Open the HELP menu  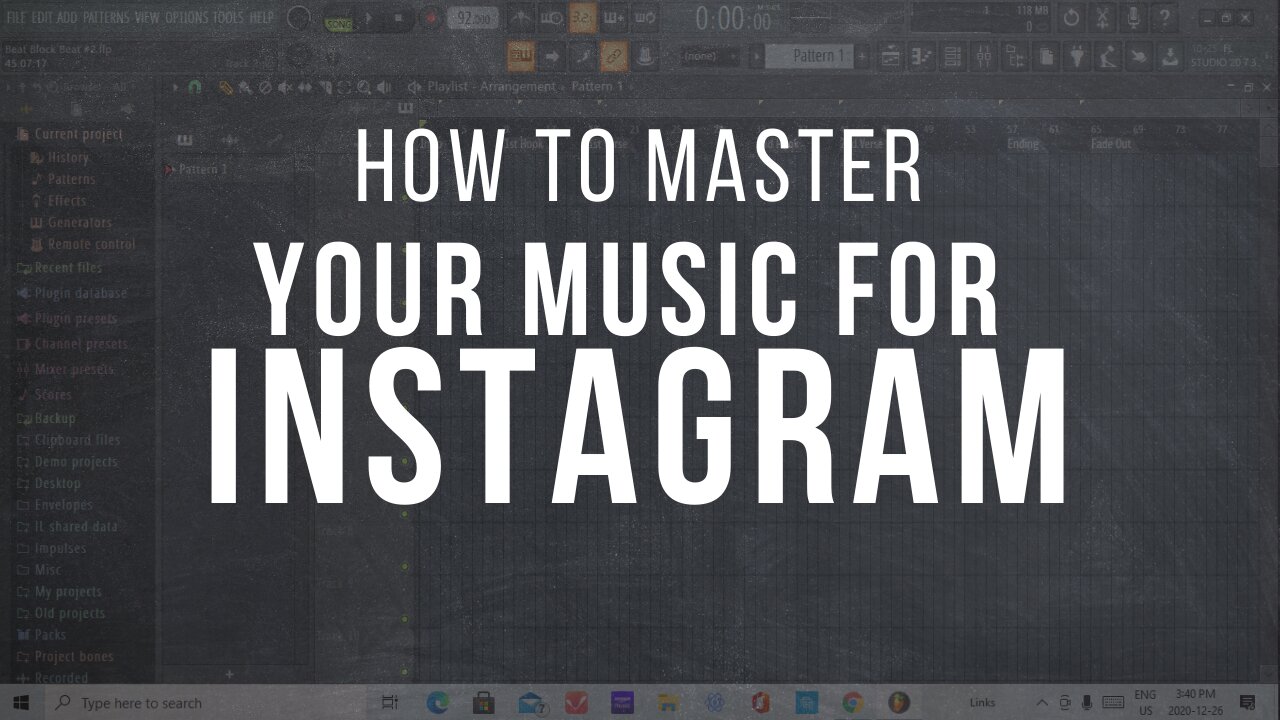(261, 18)
